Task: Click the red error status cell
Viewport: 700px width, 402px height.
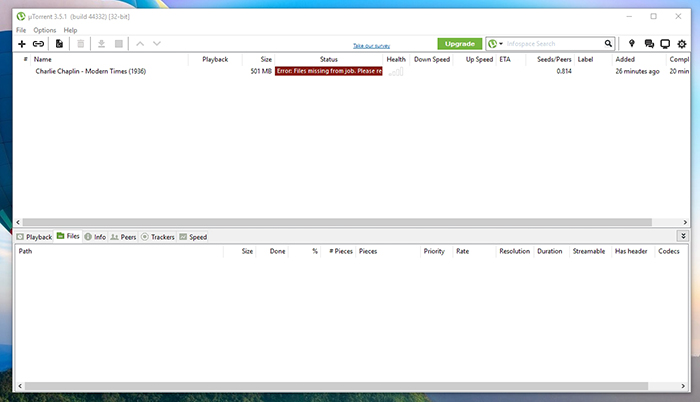Action: [329, 71]
